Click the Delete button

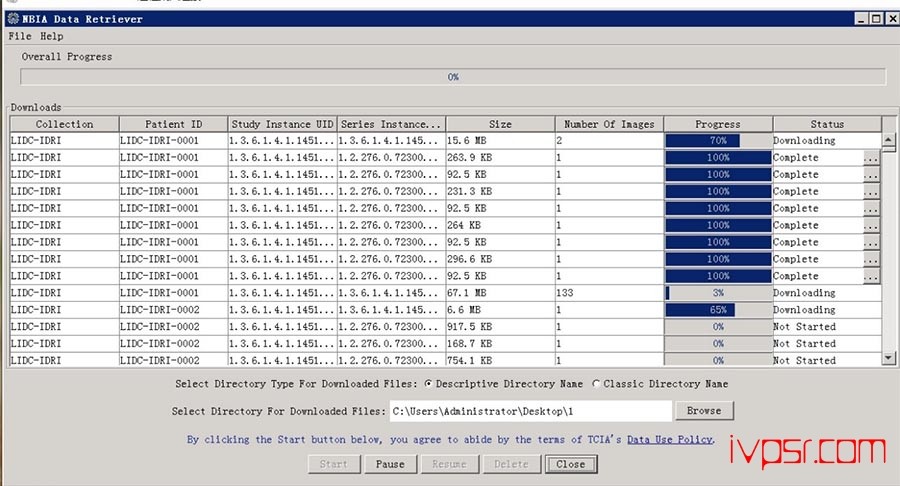pyautogui.click(x=511, y=464)
